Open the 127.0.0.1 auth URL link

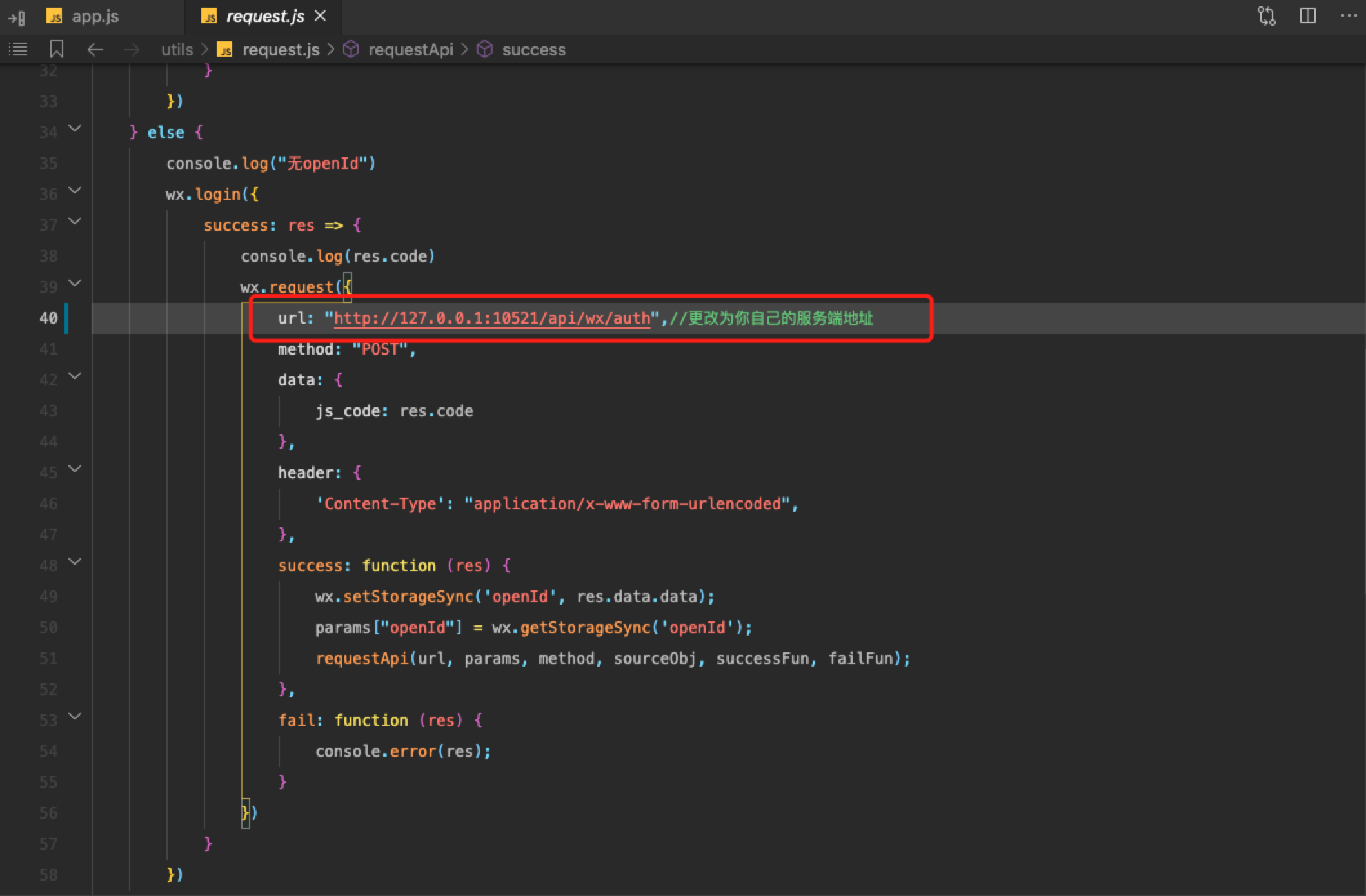click(492, 318)
